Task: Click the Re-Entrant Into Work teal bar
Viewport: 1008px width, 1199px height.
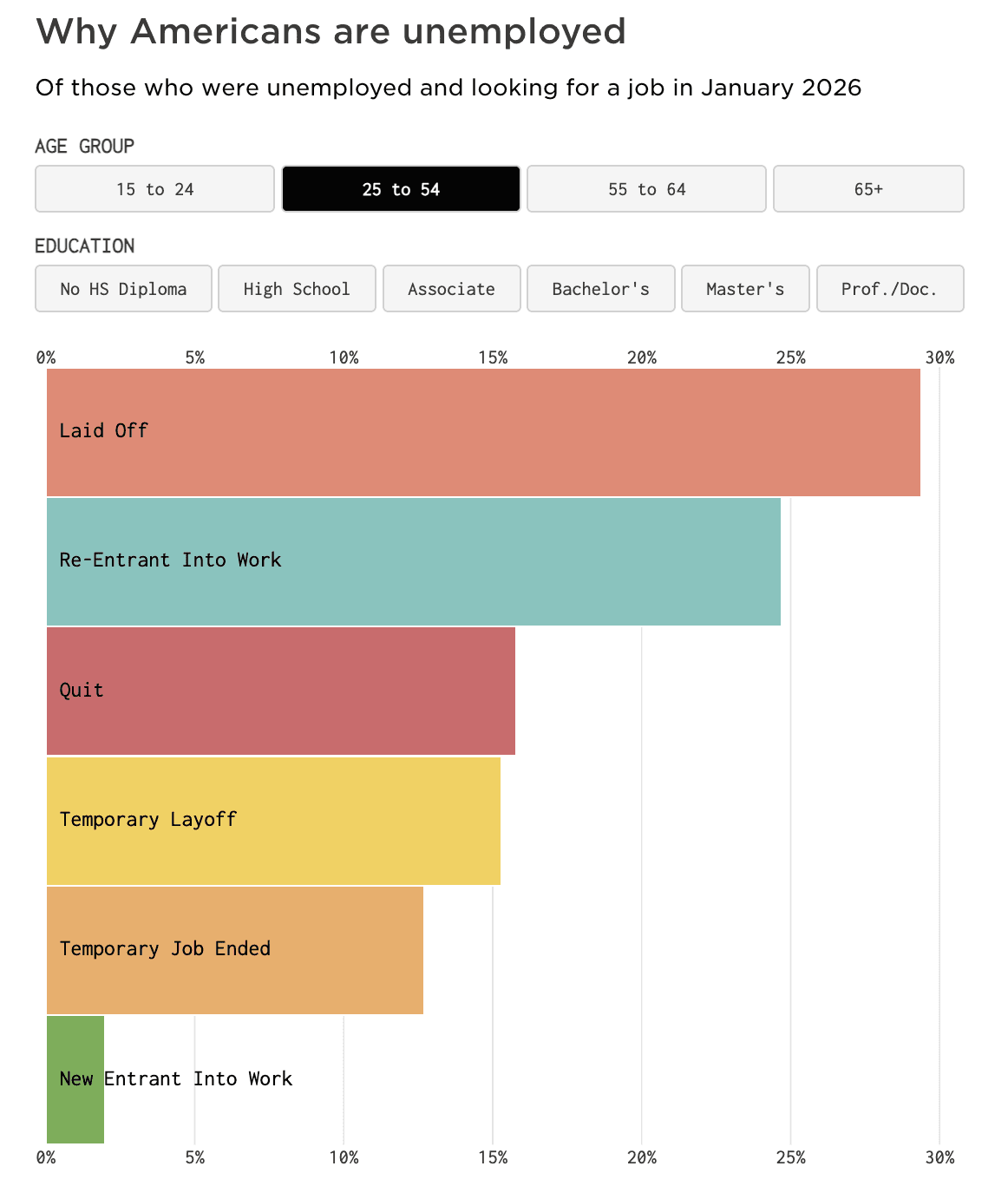Action: click(x=414, y=561)
